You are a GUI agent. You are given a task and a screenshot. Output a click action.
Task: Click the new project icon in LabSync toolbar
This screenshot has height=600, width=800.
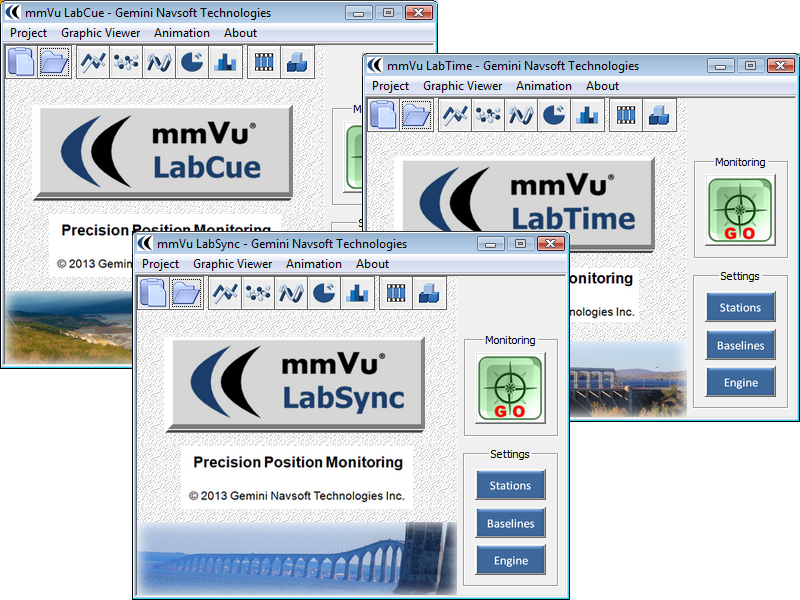coord(154,293)
